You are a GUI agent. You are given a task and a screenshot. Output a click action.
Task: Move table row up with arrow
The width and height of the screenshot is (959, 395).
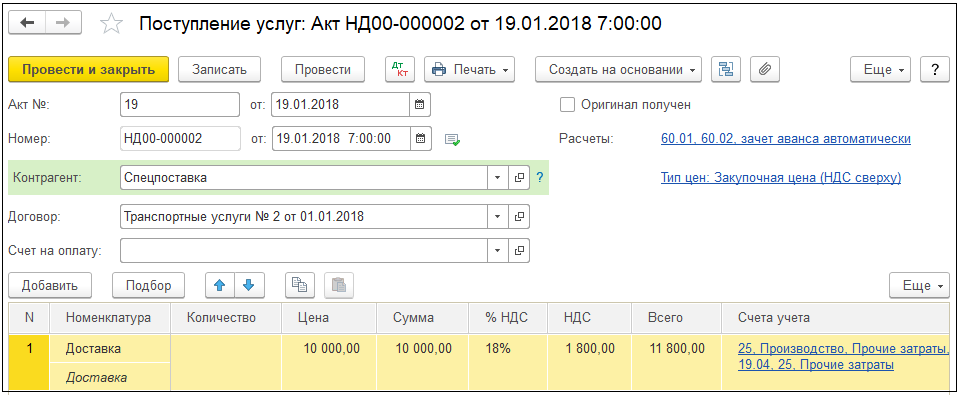[x=220, y=285]
